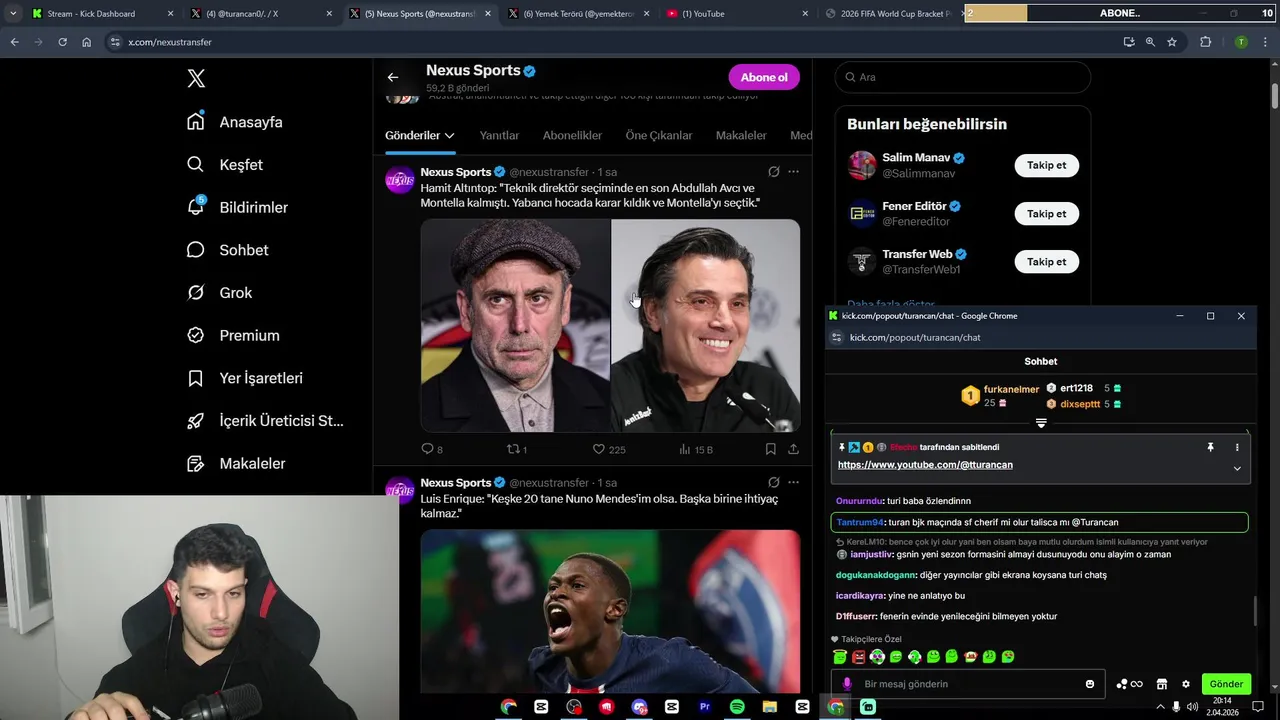This screenshot has width=1280, height=720.
Task: Click Grok icon on Hamit Altıntop post
Action: [x=773, y=172]
